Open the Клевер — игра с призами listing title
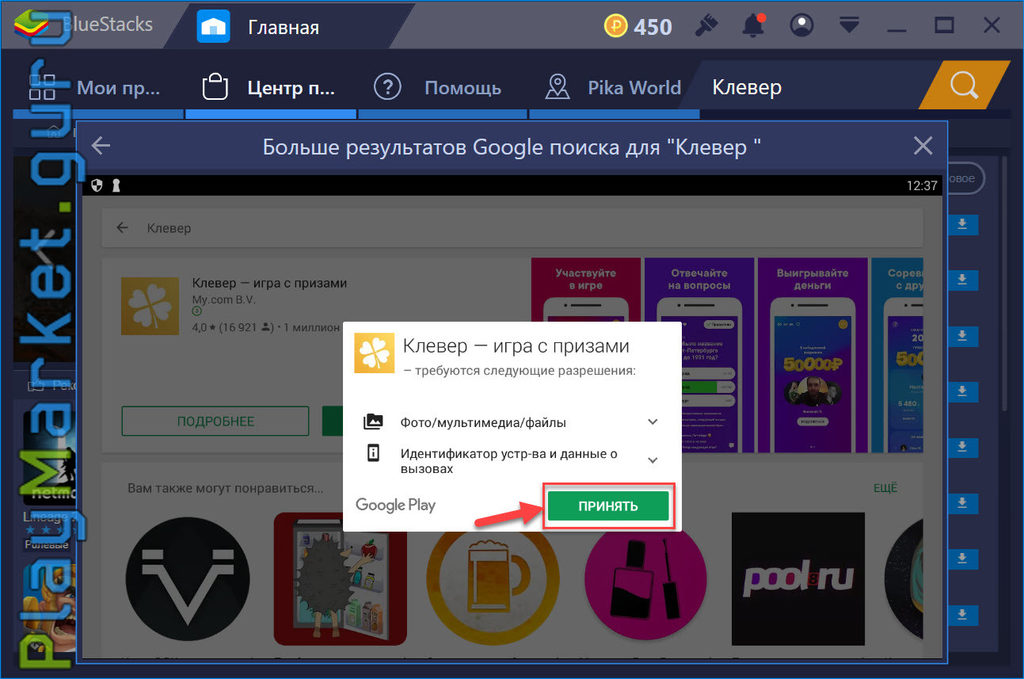Viewport: 1024px width, 679px height. pos(269,283)
